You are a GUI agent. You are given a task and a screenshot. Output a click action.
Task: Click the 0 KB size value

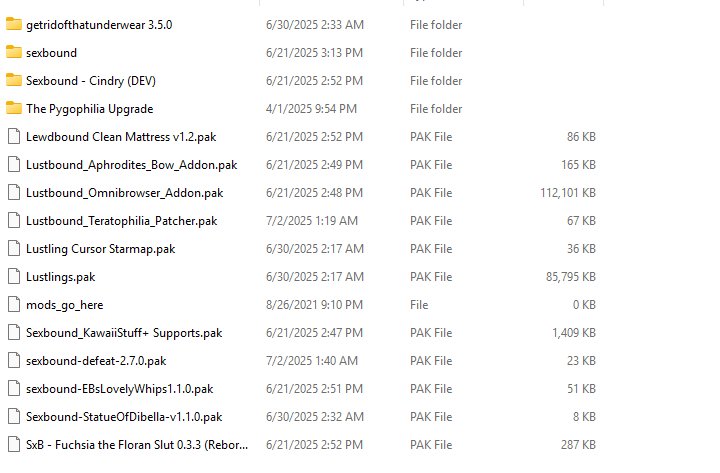tap(584, 305)
